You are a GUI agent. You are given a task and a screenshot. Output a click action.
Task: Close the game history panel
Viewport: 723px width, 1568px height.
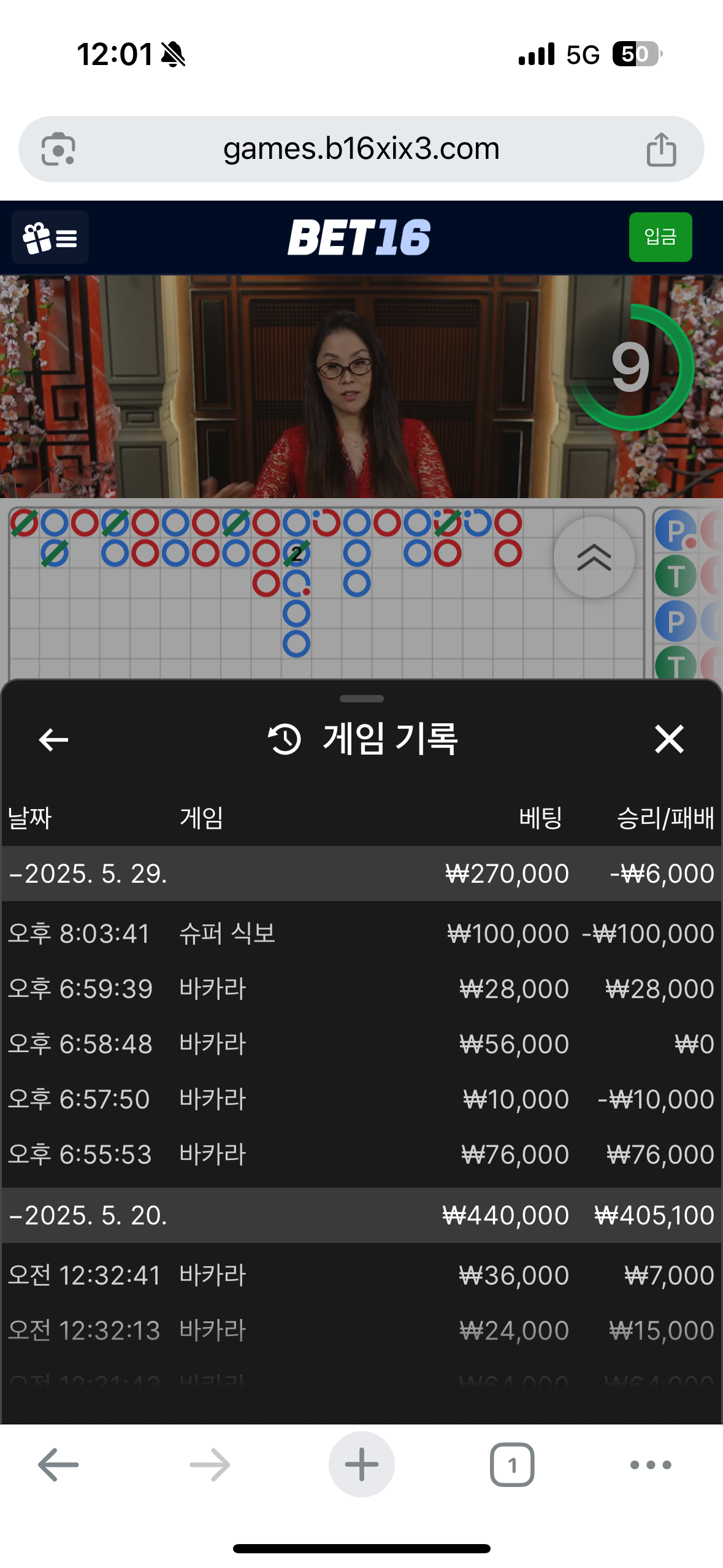coord(669,739)
